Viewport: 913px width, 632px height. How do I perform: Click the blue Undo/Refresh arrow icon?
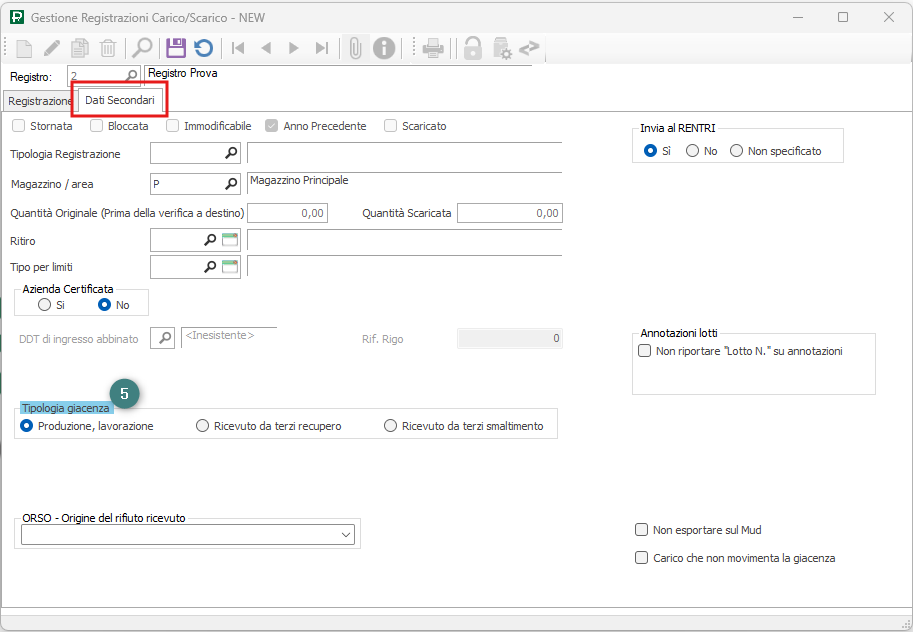[x=203, y=48]
